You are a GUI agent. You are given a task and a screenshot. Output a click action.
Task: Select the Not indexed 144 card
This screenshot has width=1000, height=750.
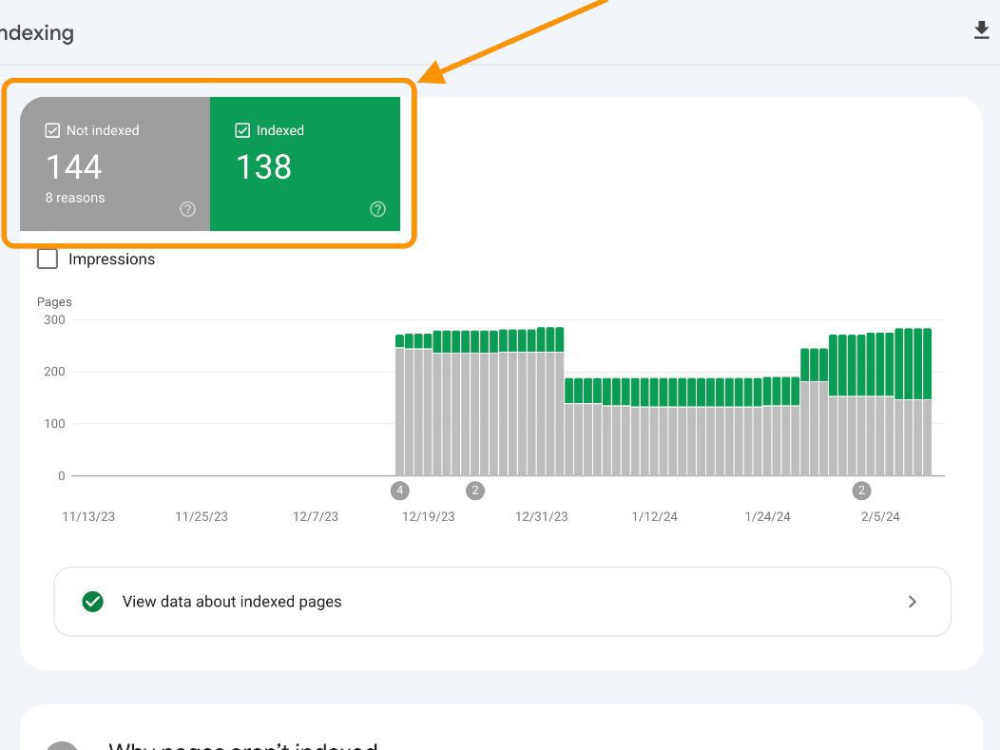pos(115,164)
